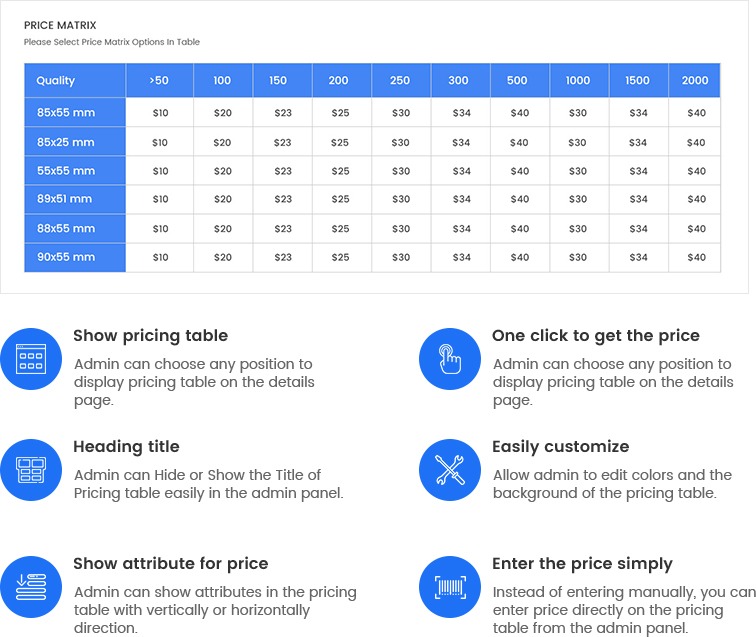
Task: Choose the $25 price in 55x55 mm row
Action: [341, 171]
